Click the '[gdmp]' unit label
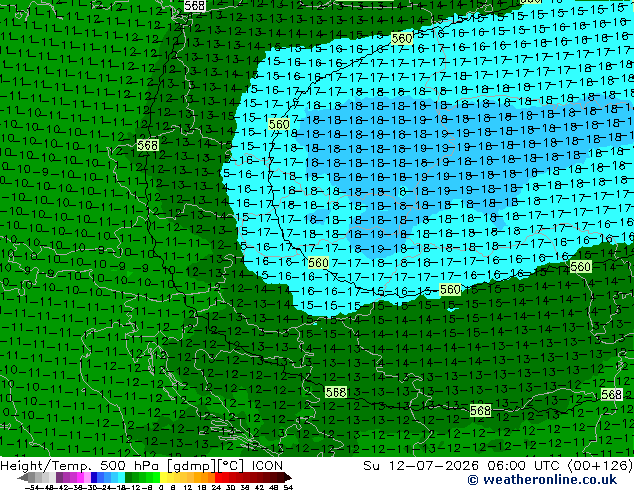The image size is (634, 490). tap(192, 466)
